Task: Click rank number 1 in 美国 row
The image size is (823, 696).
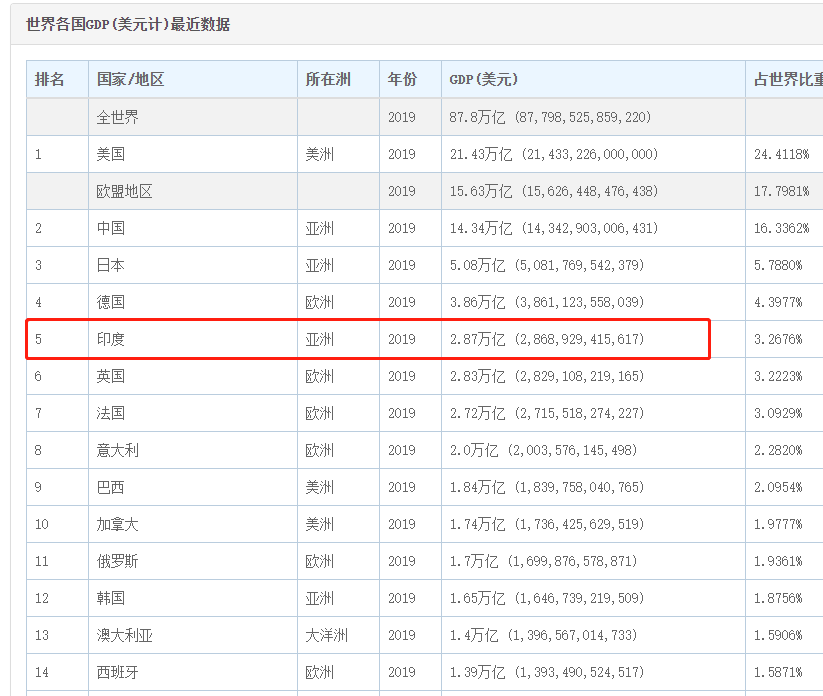Action: point(38,154)
